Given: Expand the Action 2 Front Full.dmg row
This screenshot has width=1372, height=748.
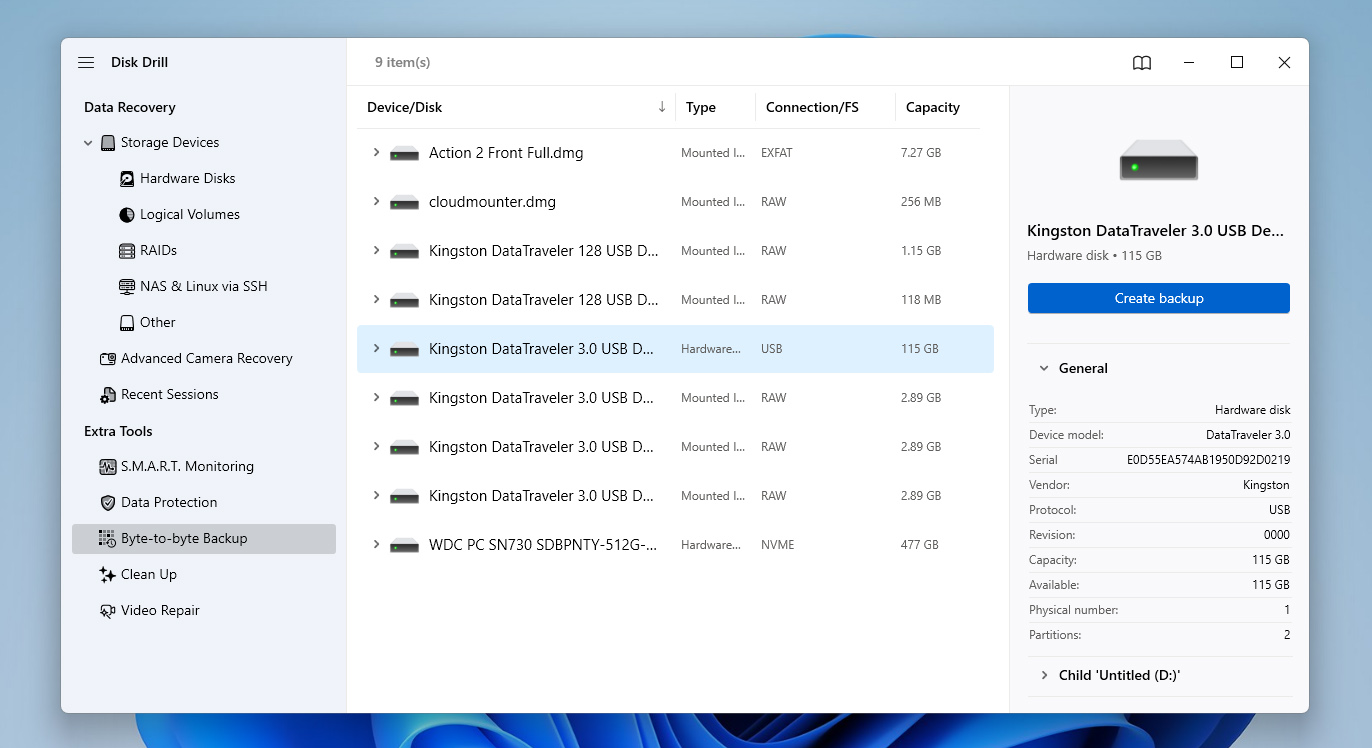Looking at the screenshot, I should tap(375, 152).
